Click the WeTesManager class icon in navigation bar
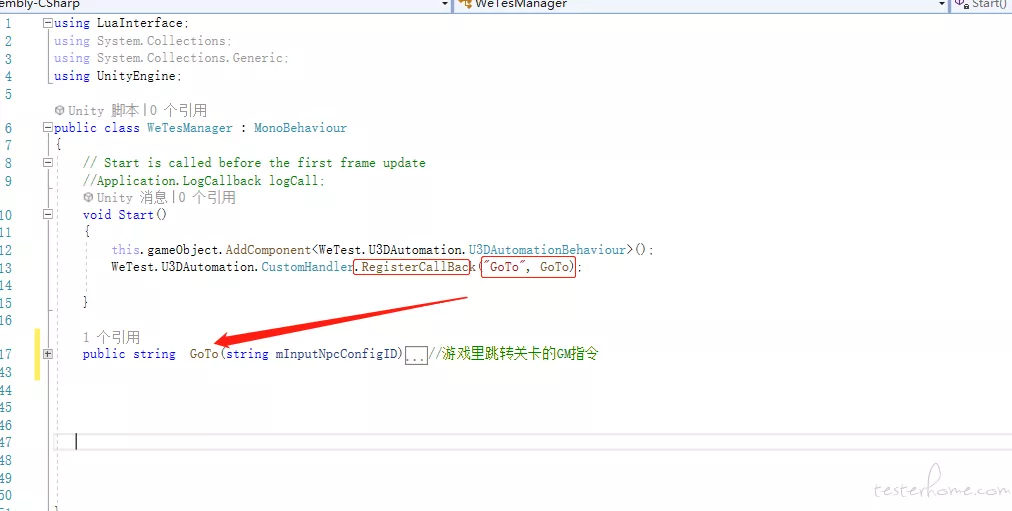 point(465,4)
